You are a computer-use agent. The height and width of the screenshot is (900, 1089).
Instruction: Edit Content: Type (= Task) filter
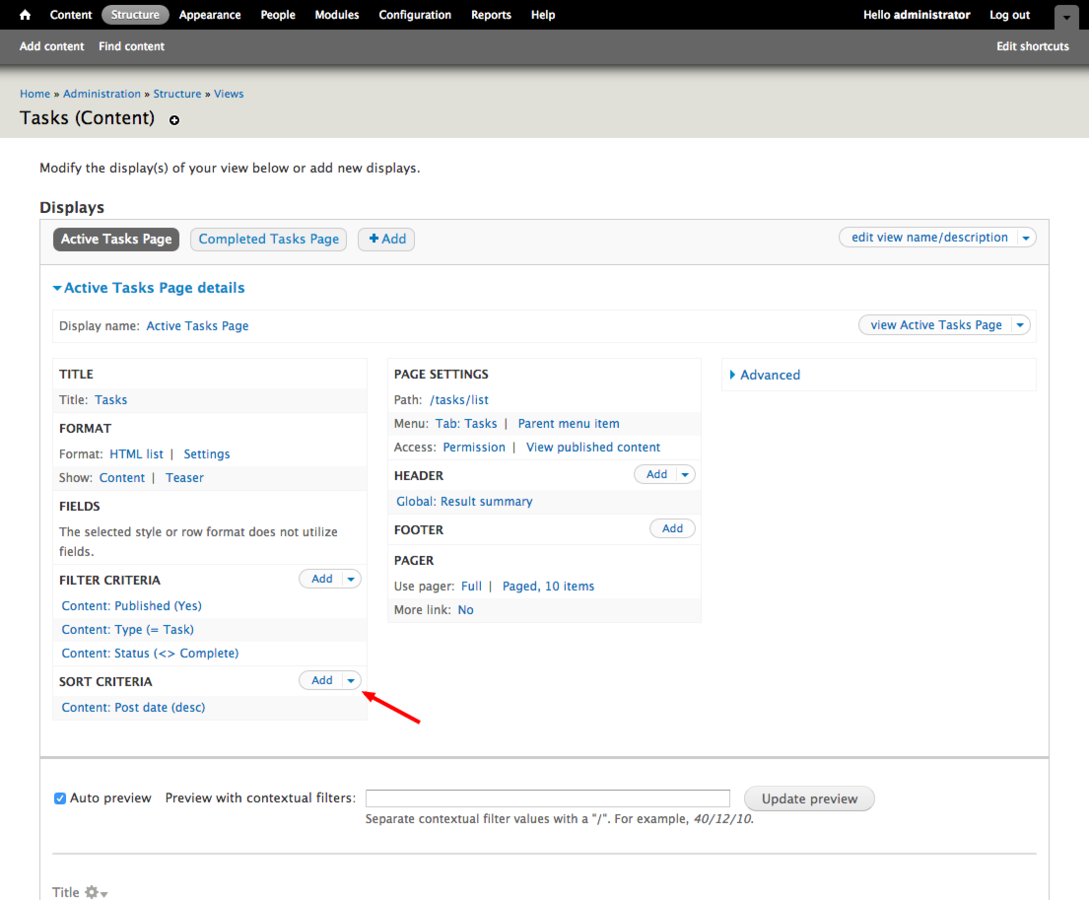coord(128,630)
